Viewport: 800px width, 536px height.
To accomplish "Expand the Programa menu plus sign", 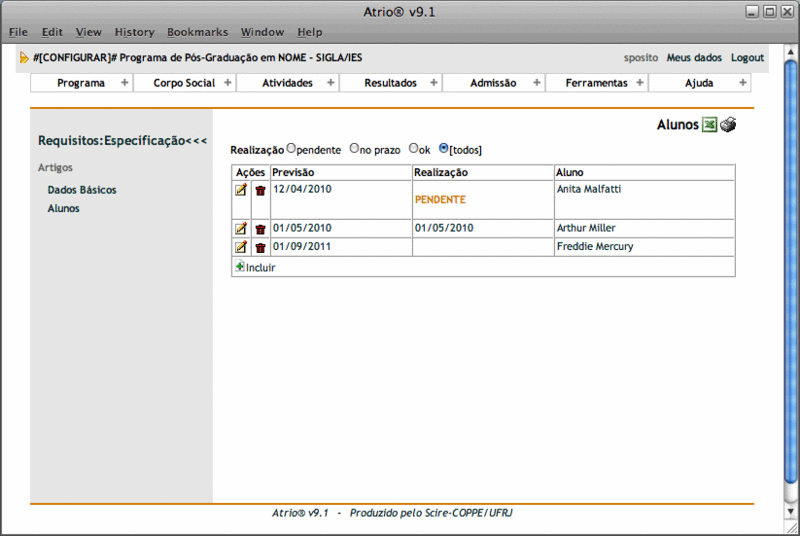I will 125,83.
